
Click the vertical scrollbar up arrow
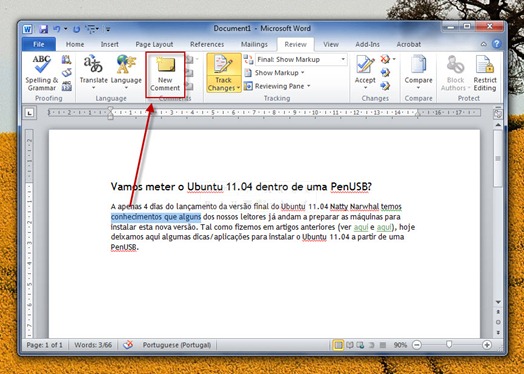click(498, 125)
